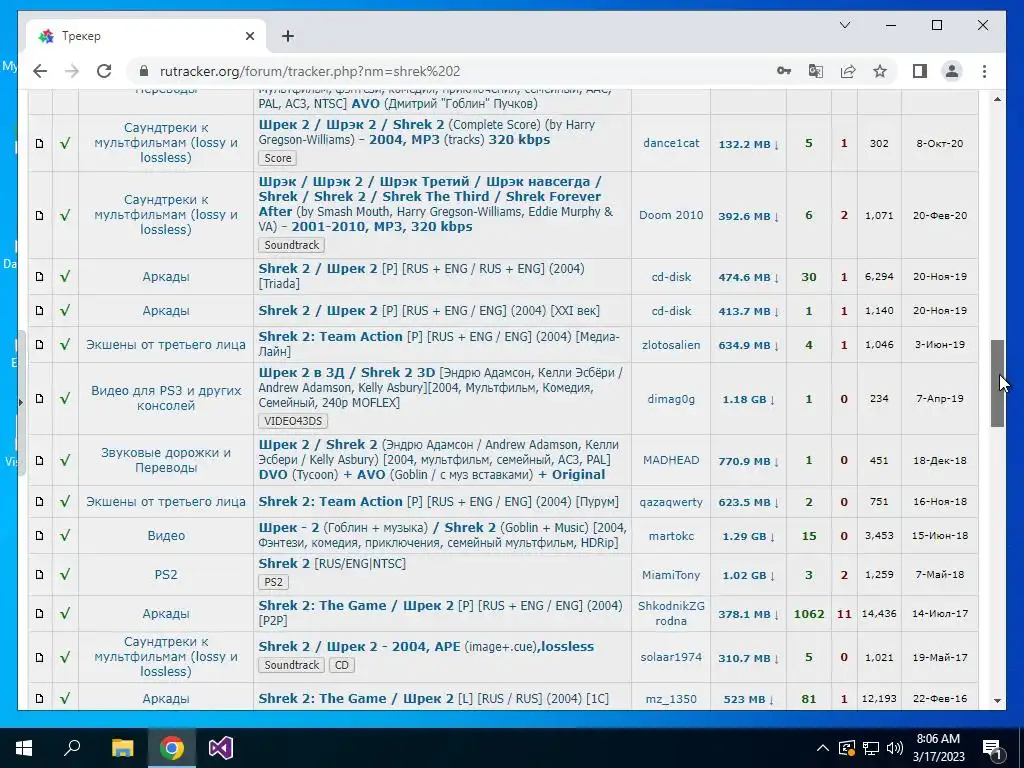Show hidden system tray icons

(x=823, y=748)
